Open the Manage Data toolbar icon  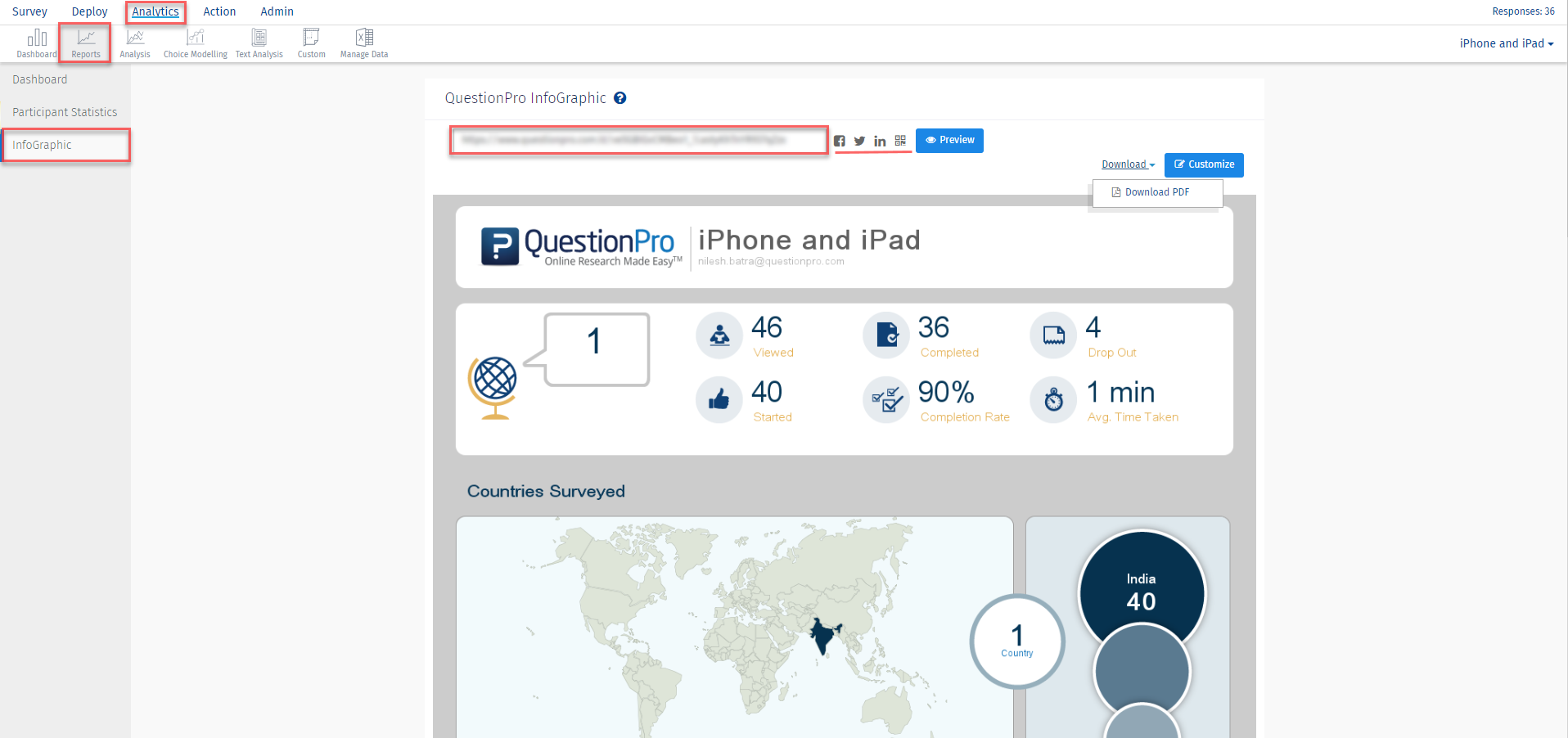click(364, 43)
